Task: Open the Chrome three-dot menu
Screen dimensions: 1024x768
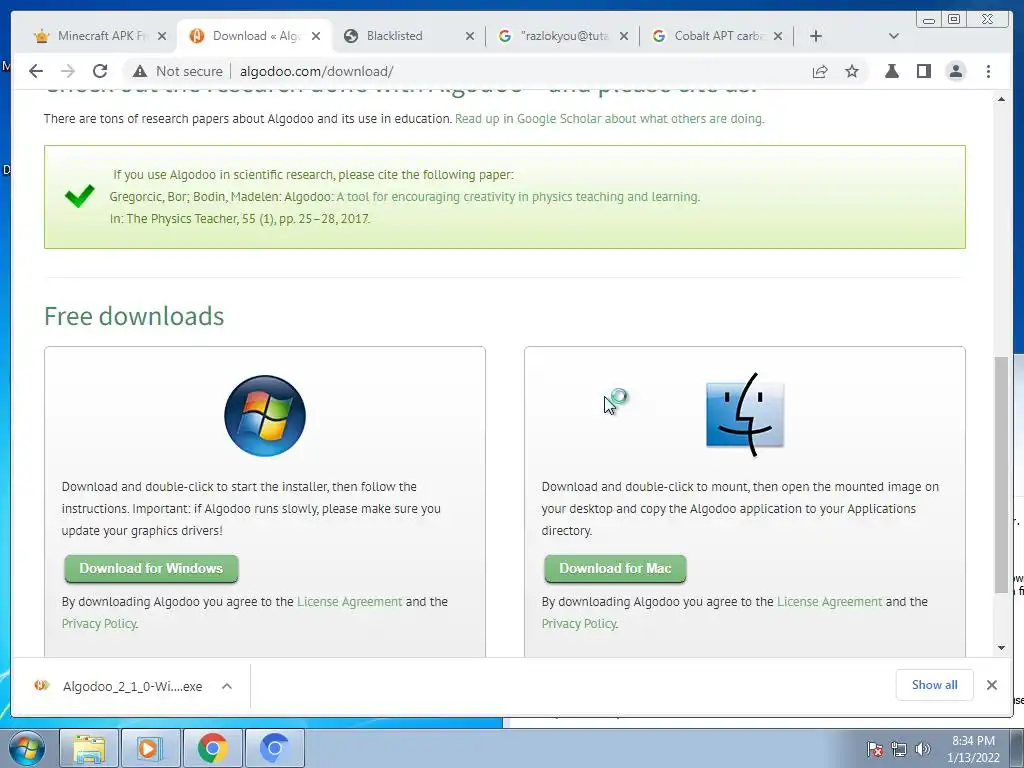Action: pyautogui.click(x=988, y=71)
